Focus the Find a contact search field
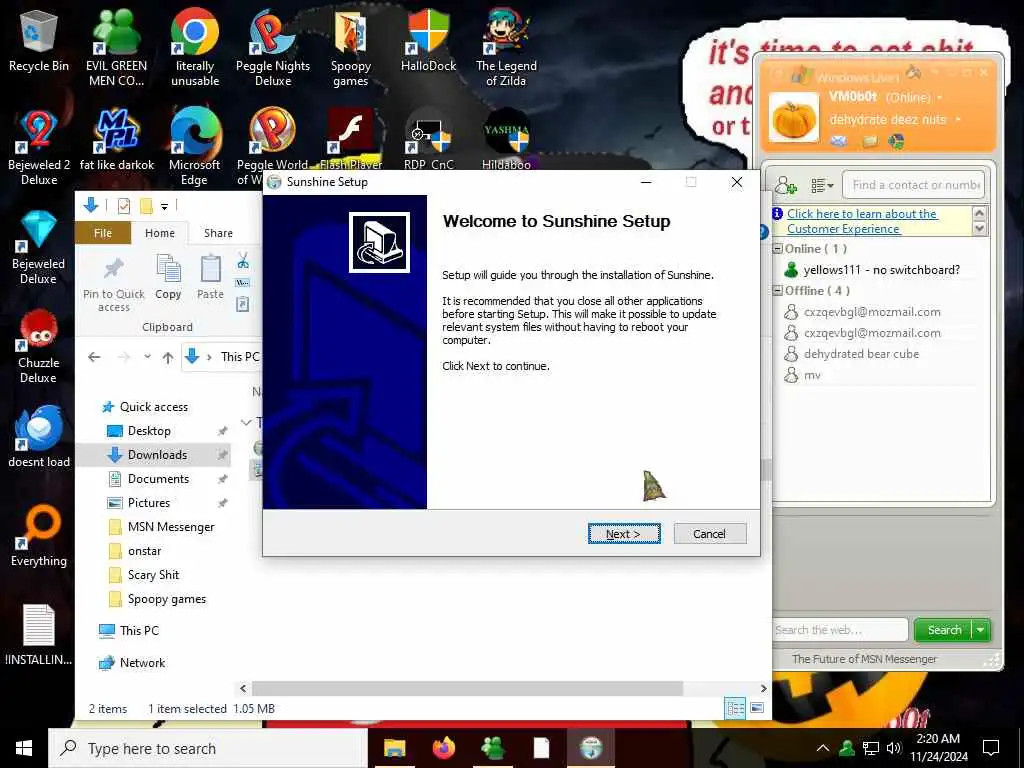Viewport: 1024px width, 768px height. pyautogui.click(x=914, y=185)
